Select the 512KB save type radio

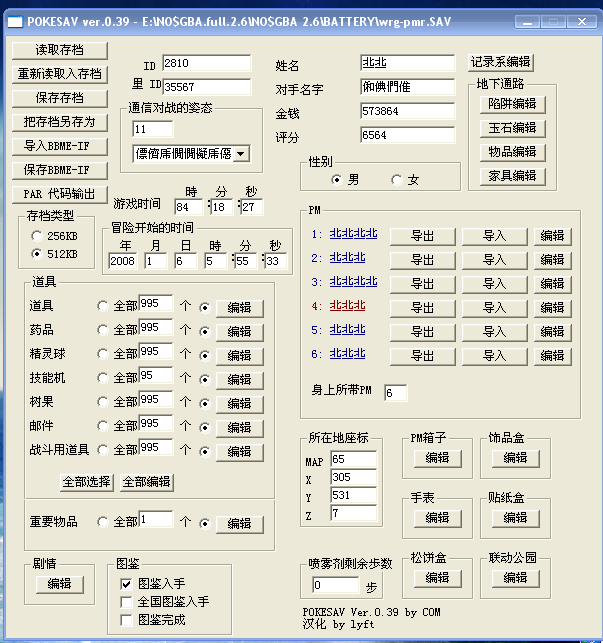tap(37, 254)
